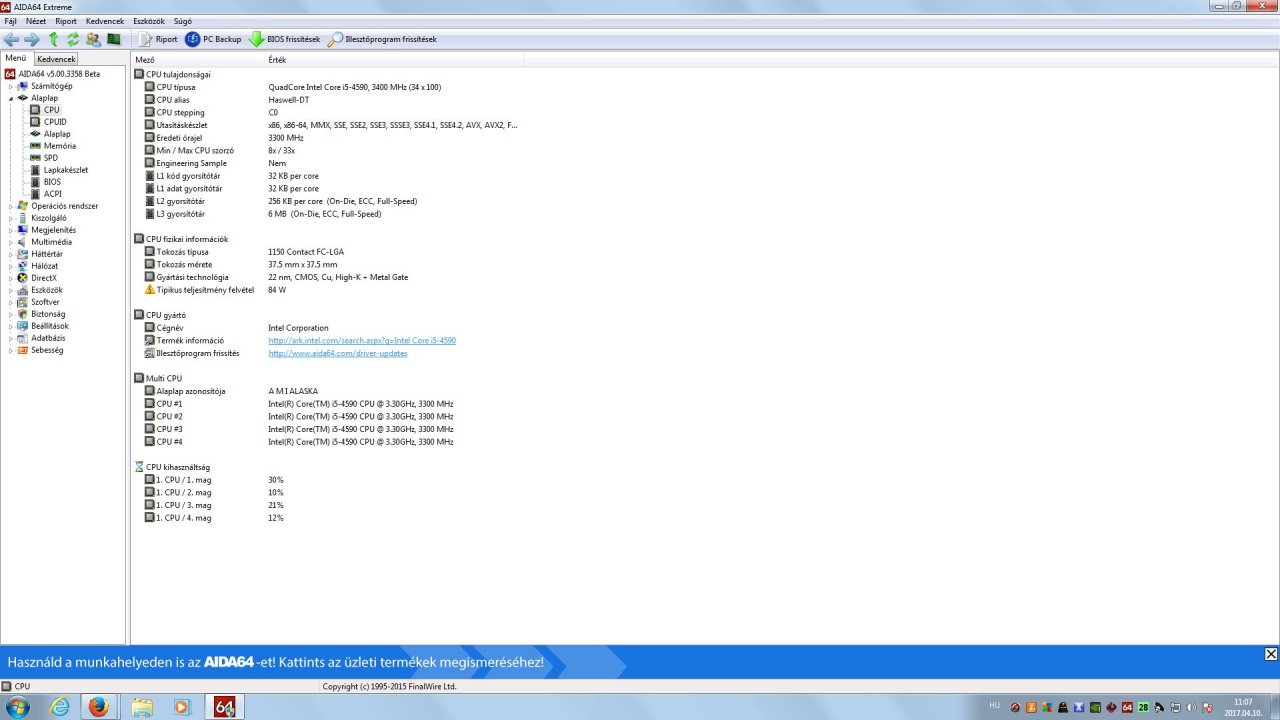Select Biztonság in the tree
The image size is (1280, 720).
click(48, 314)
